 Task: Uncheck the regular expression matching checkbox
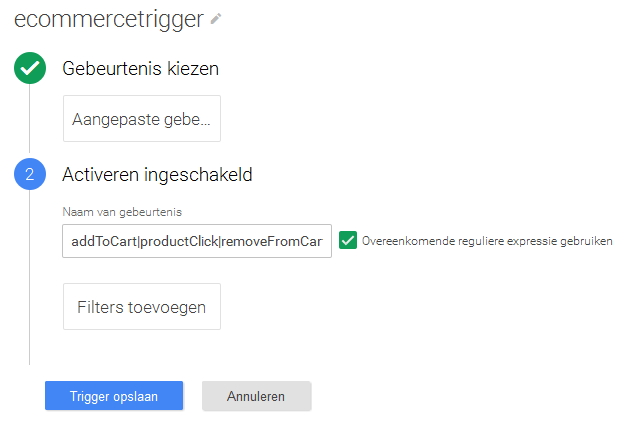[348, 240]
